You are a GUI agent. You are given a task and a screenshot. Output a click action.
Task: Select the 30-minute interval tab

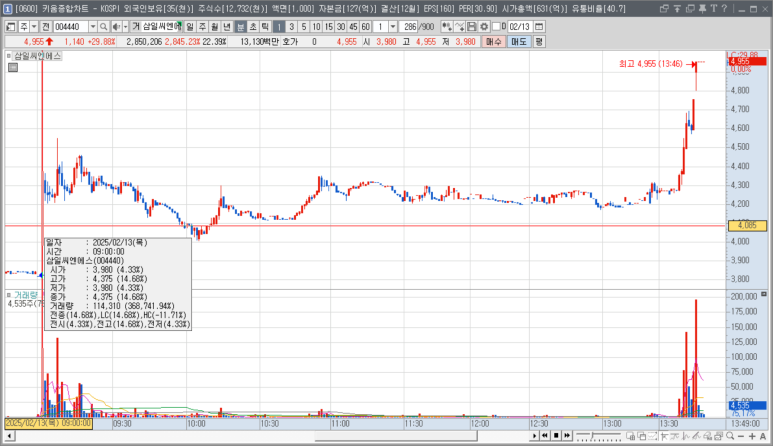[x=341, y=27]
